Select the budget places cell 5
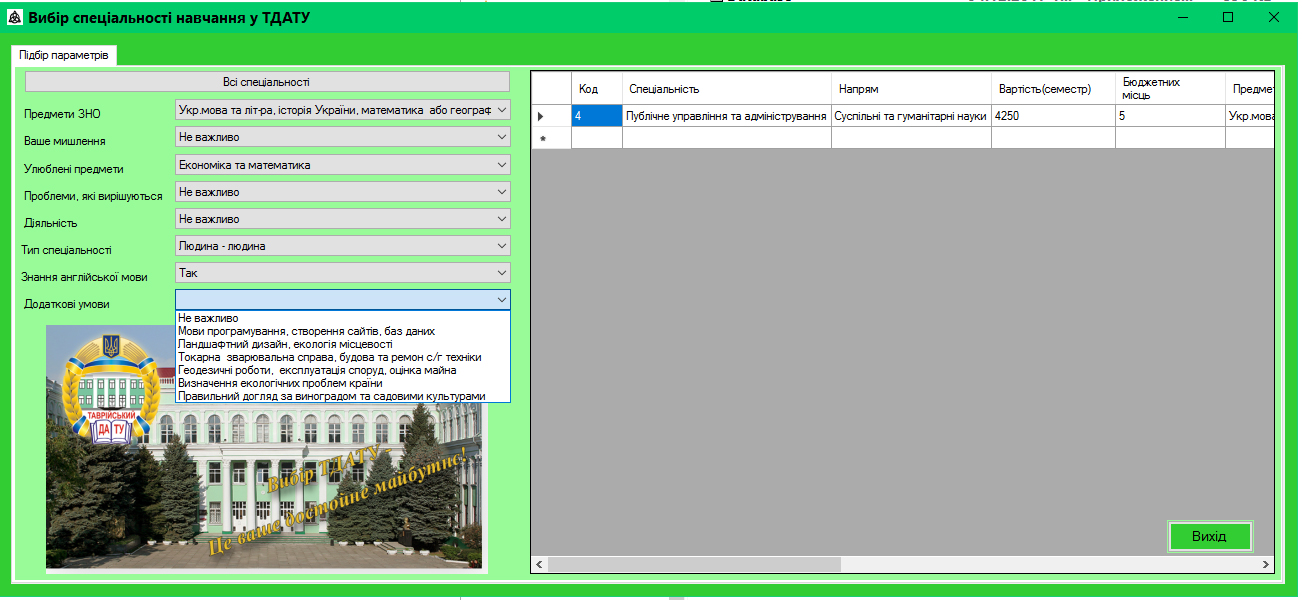This screenshot has width=1302, height=600. 1170,116
